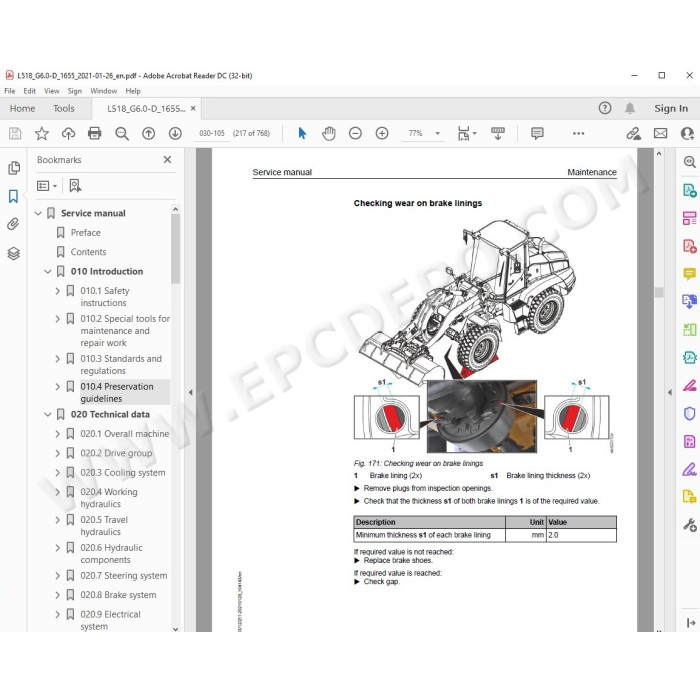Open zoom level dropdown at 77%
The image size is (700, 700).
coord(438,133)
